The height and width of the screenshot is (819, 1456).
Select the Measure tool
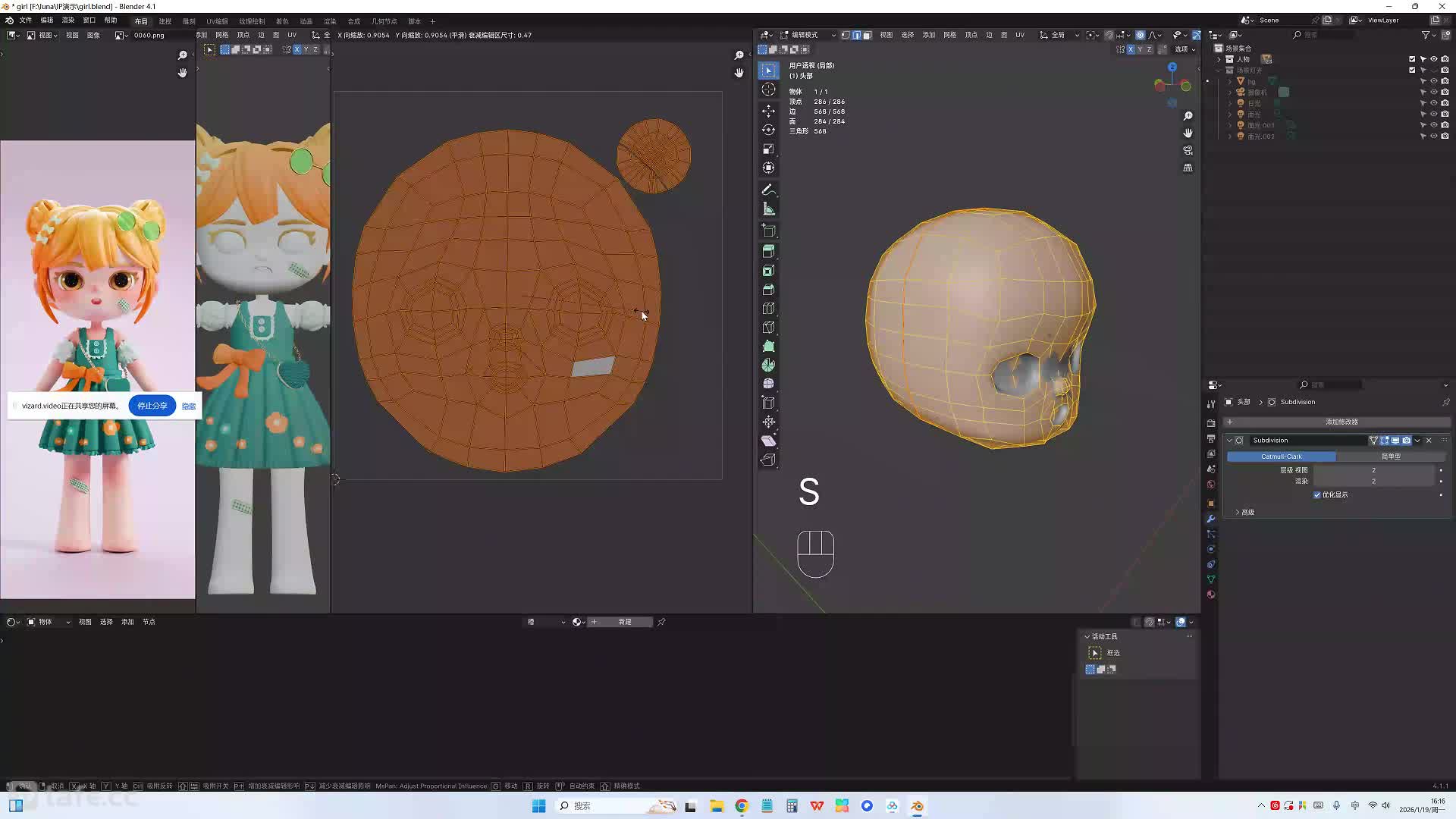point(768,209)
